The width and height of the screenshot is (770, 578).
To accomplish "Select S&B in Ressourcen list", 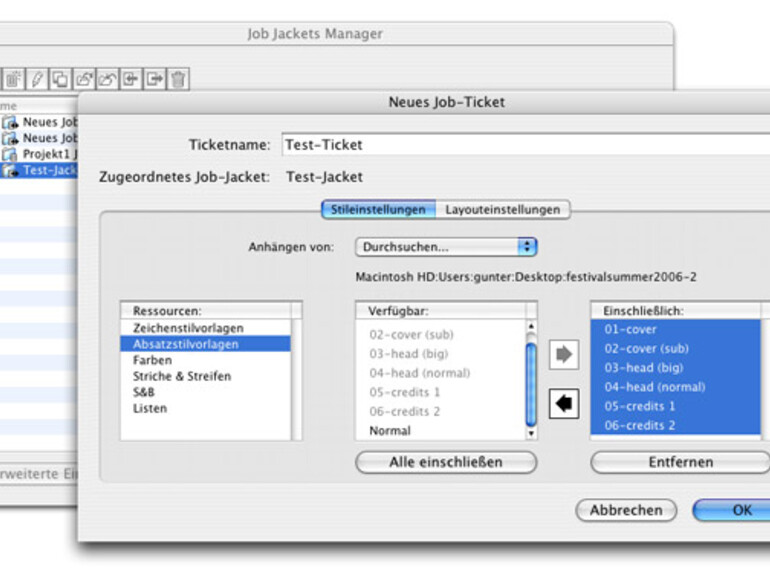I will pyautogui.click(x=206, y=392).
